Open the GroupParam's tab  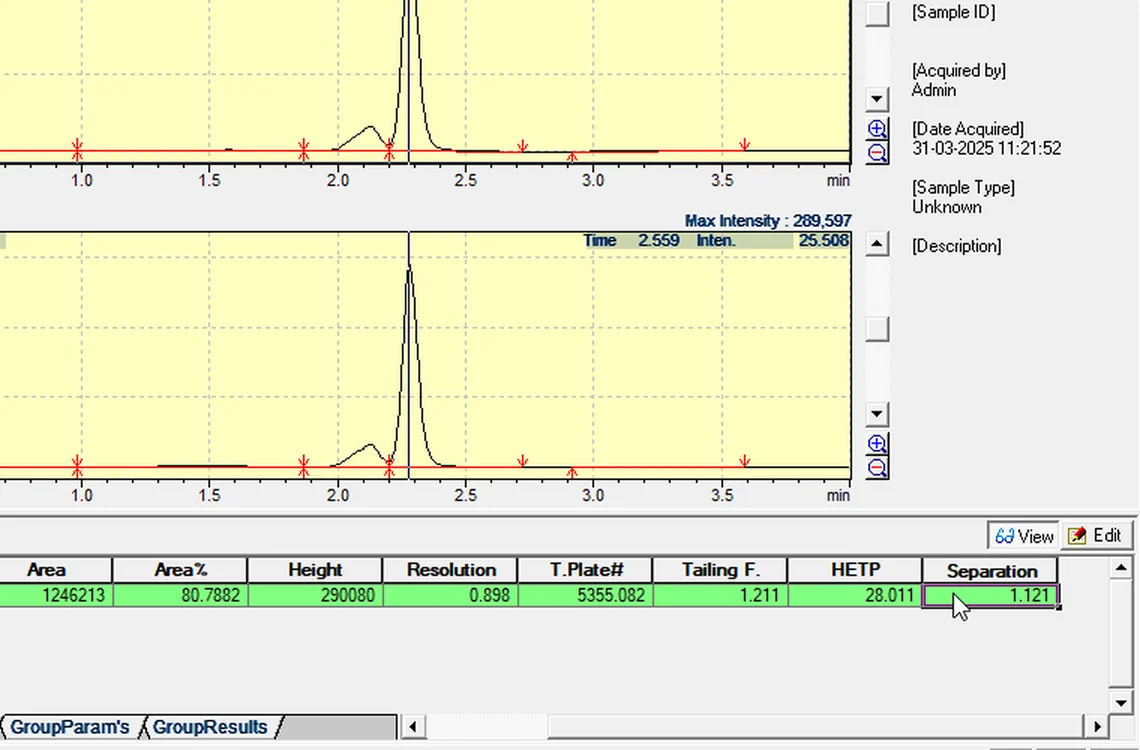click(70, 727)
